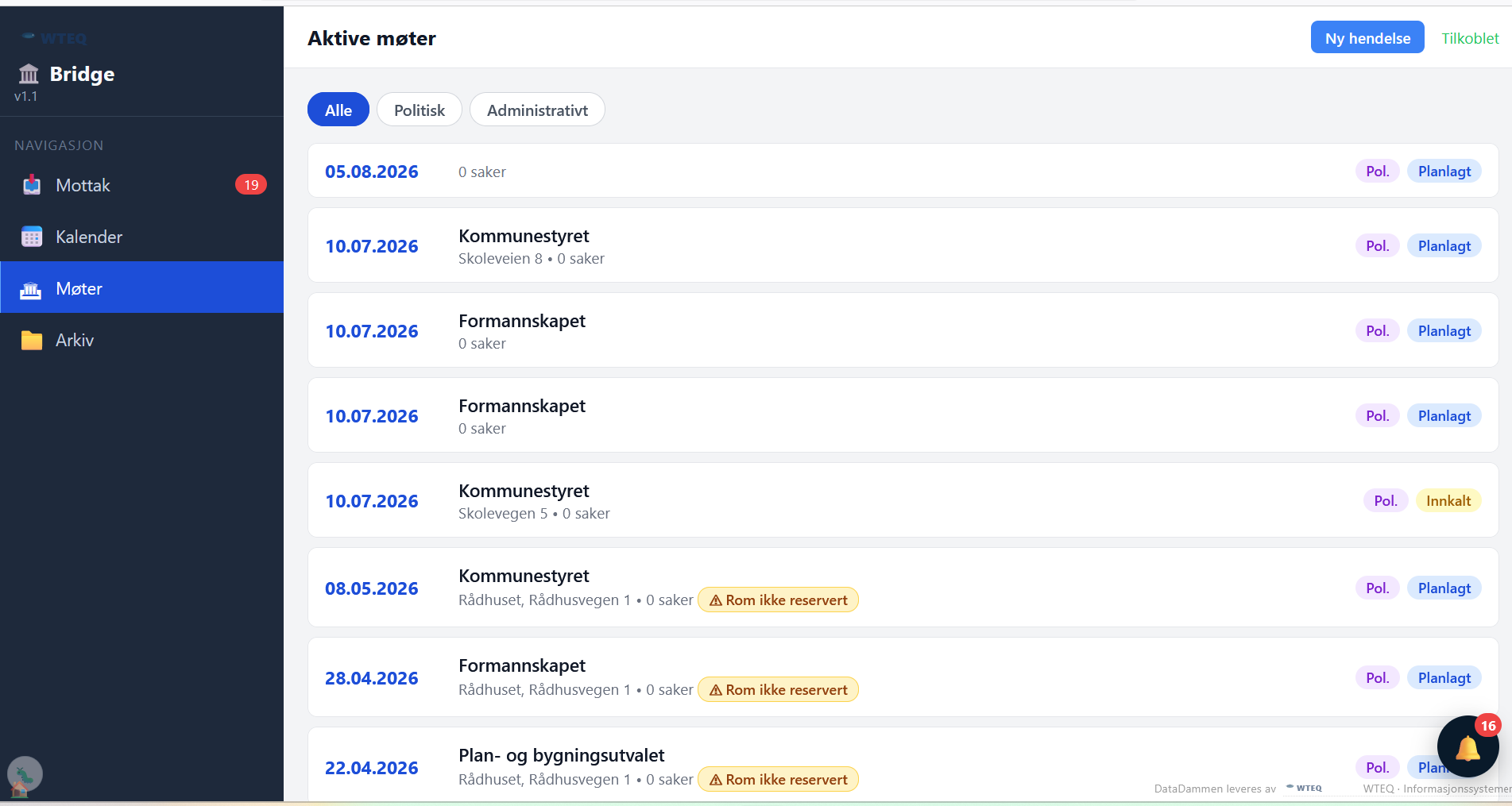Select Møter in the navigation

pyautogui.click(x=141, y=288)
